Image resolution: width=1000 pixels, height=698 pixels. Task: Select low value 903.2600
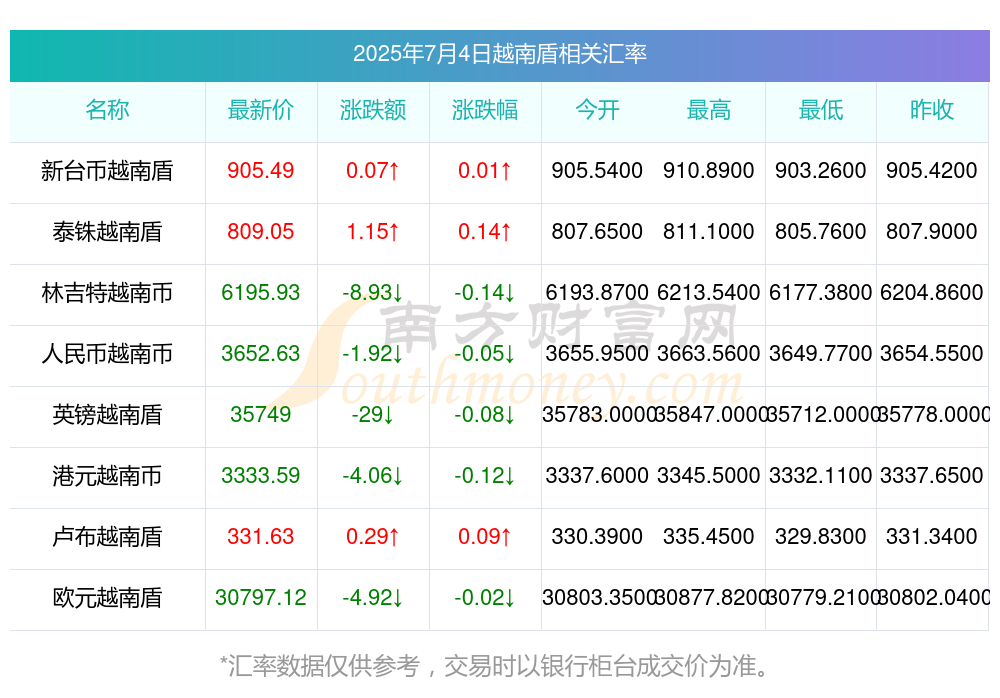[821, 170]
